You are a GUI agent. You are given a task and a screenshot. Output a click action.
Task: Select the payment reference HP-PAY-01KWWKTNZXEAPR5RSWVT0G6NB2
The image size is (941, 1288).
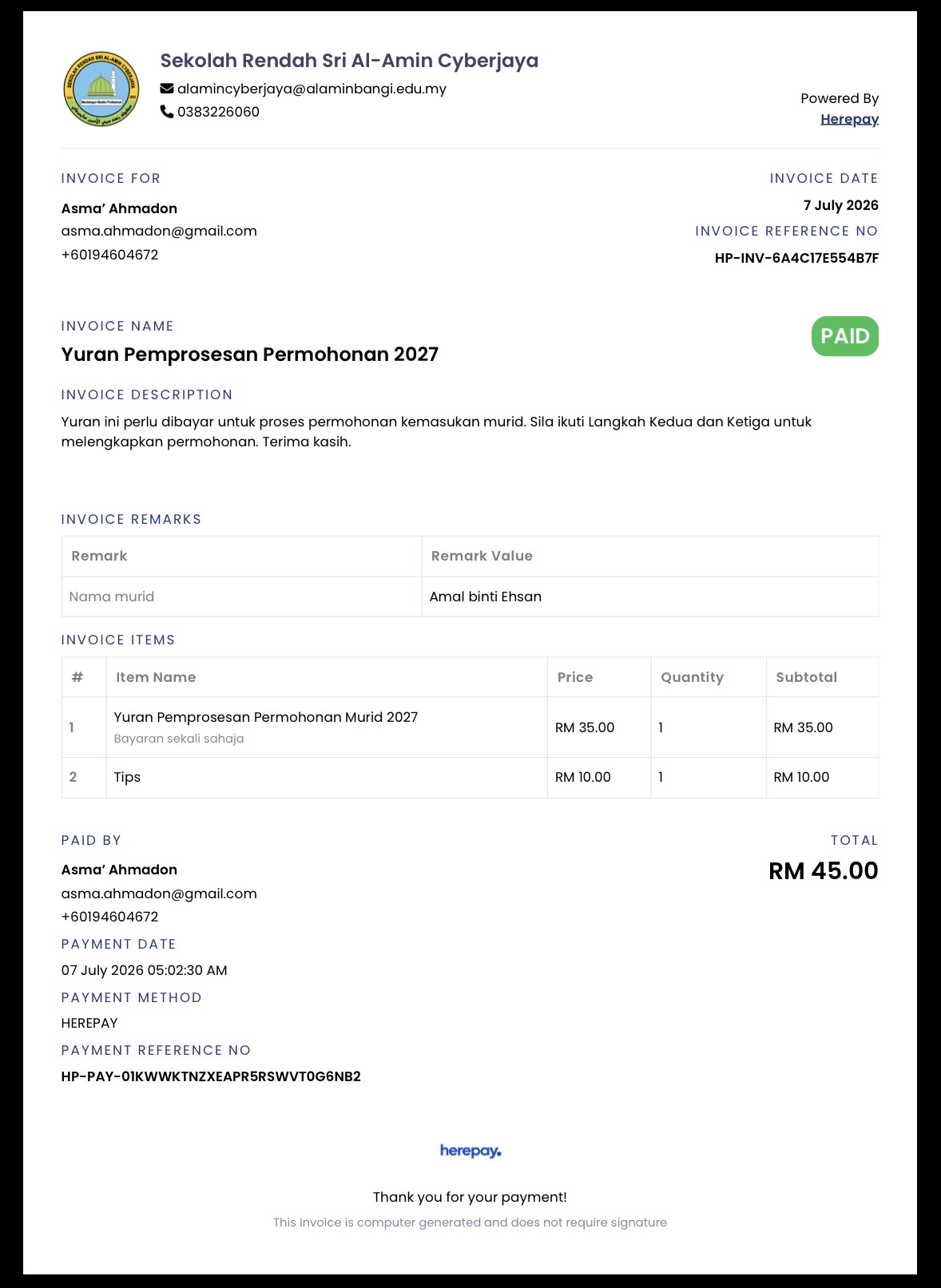point(211,1076)
